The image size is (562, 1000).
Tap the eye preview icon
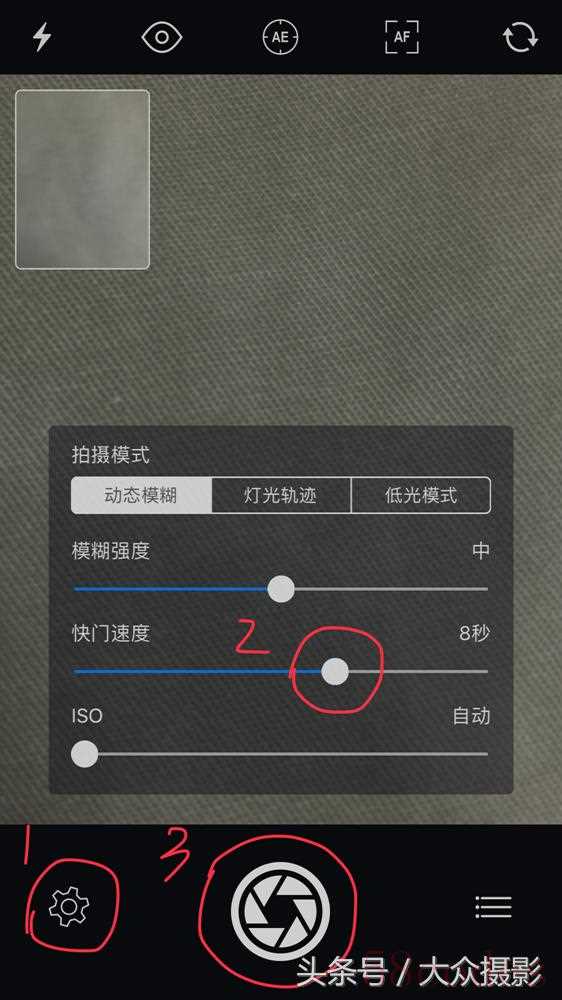pos(162,37)
